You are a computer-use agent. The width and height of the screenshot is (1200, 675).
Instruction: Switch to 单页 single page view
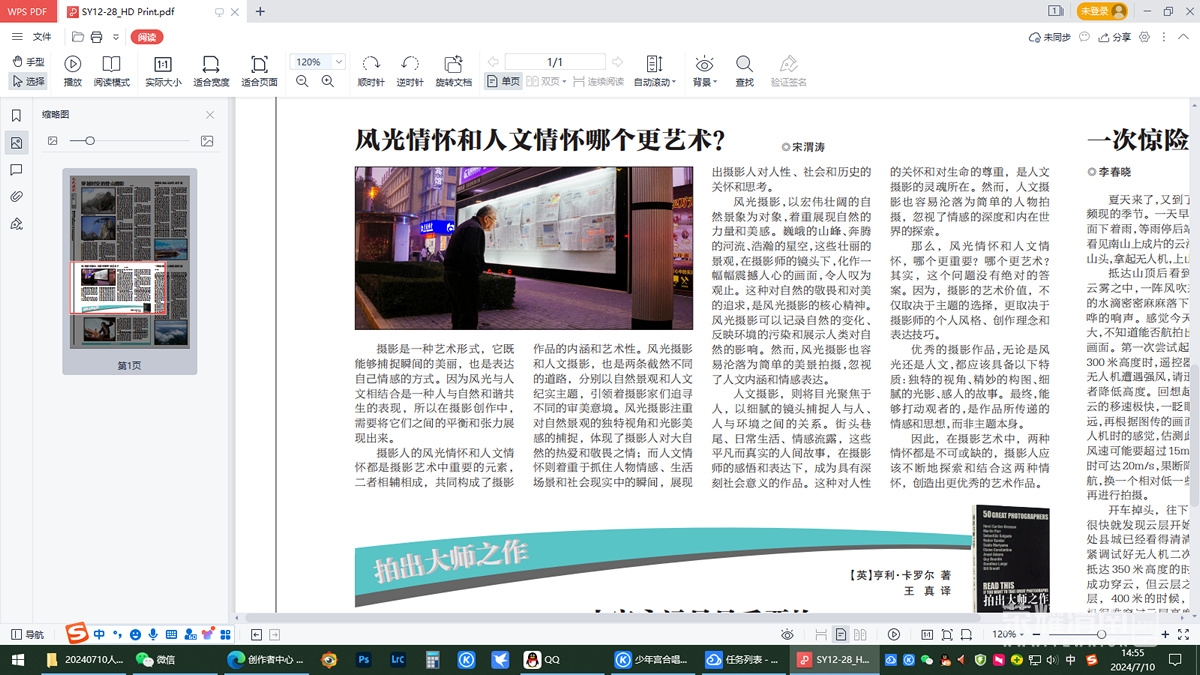503,82
